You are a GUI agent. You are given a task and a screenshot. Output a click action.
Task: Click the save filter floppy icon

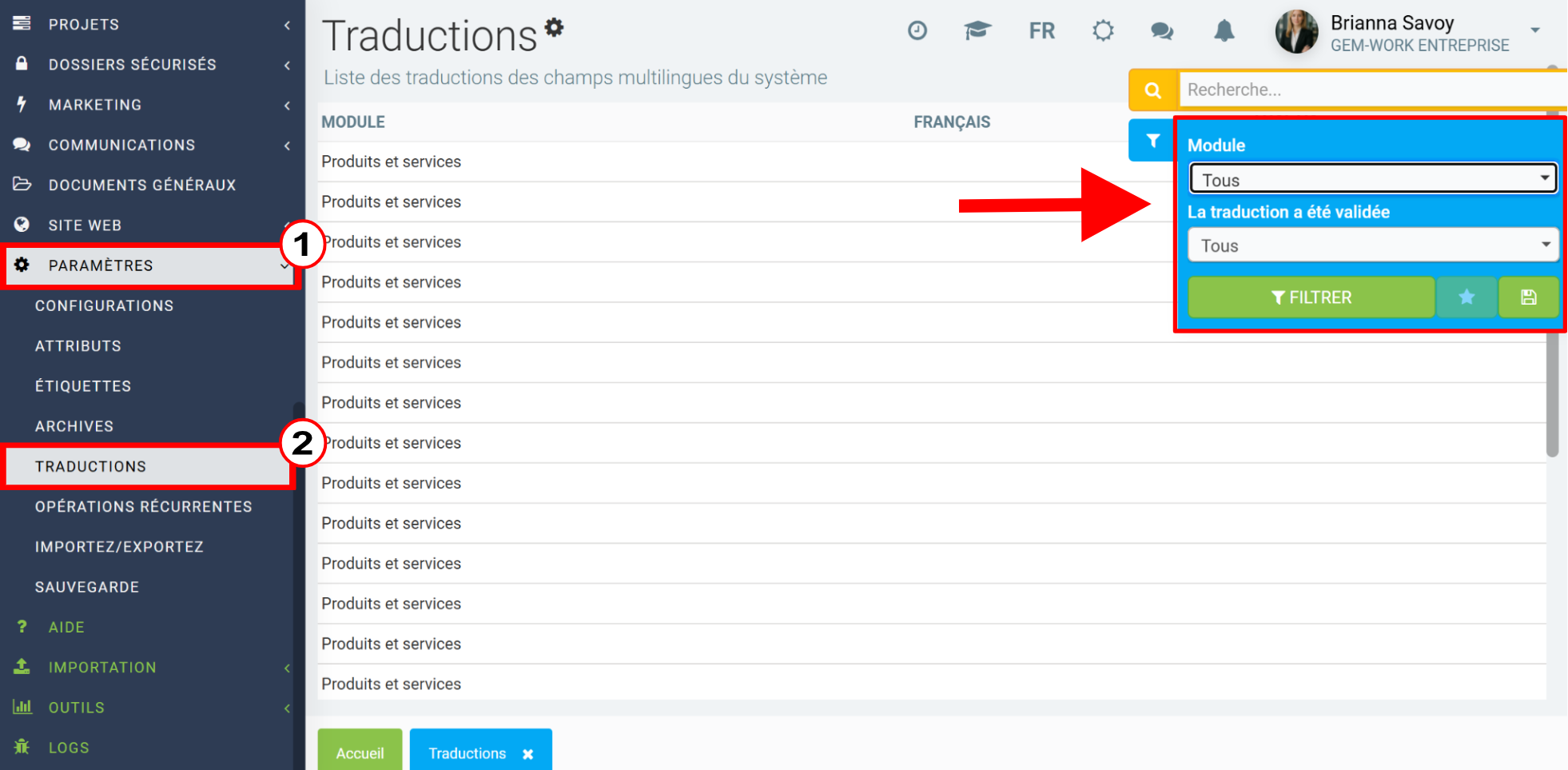[x=1529, y=297]
